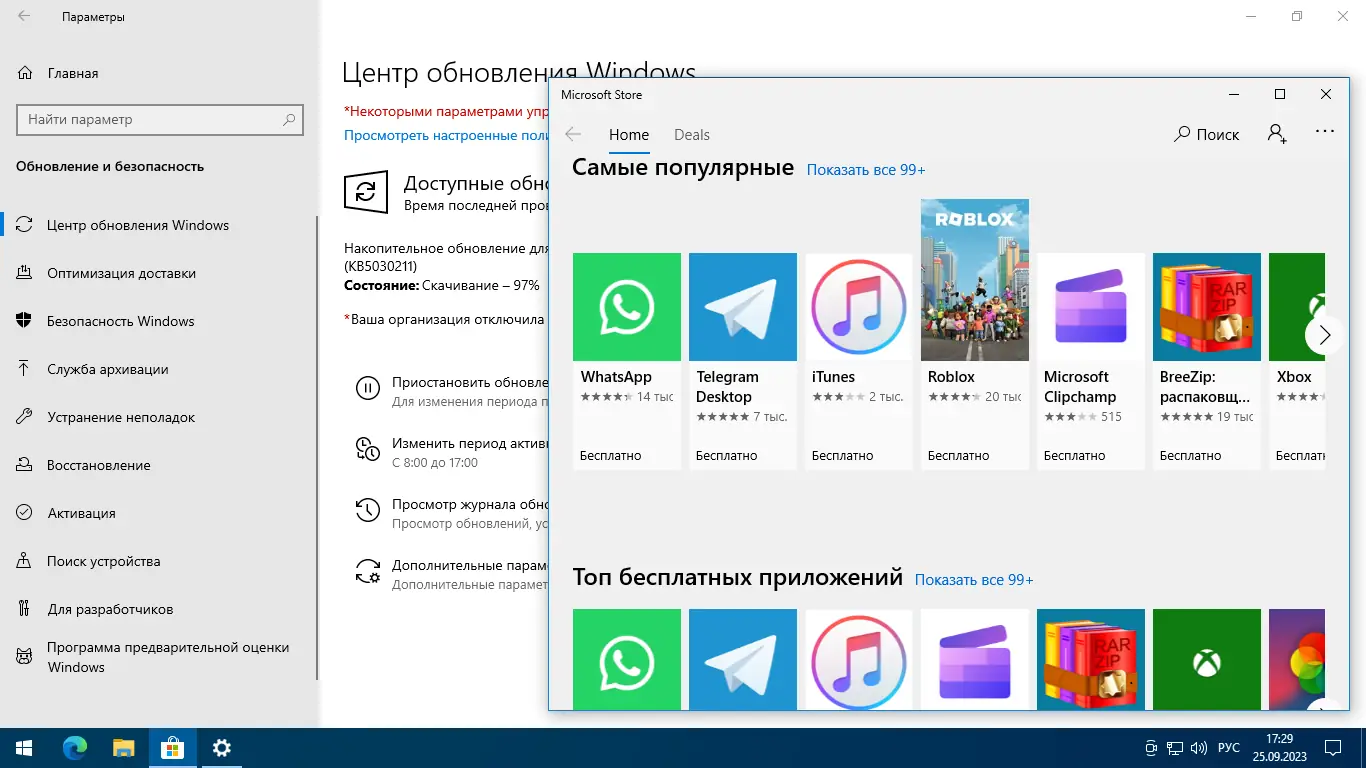Click the Settings sidebar scrollbar
Image resolution: width=1366 pixels, height=768 pixels.
pyautogui.click(x=317, y=447)
